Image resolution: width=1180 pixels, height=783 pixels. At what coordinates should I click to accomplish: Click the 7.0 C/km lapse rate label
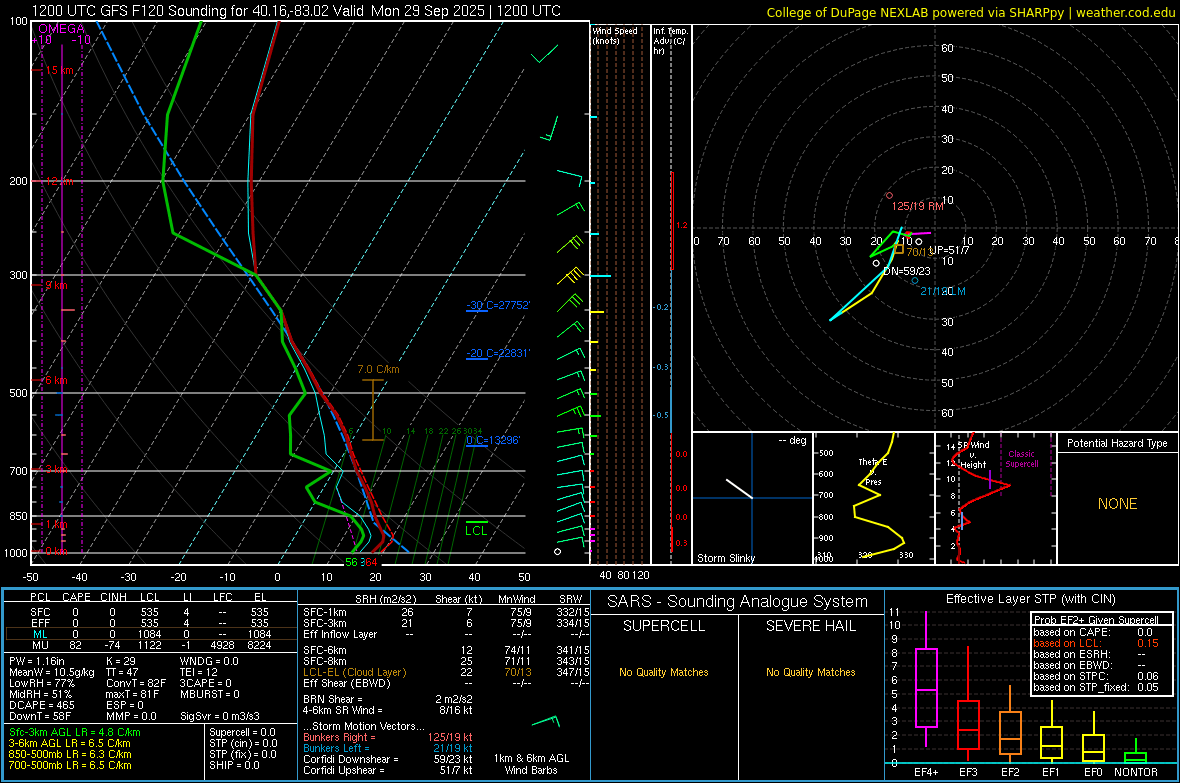379,369
